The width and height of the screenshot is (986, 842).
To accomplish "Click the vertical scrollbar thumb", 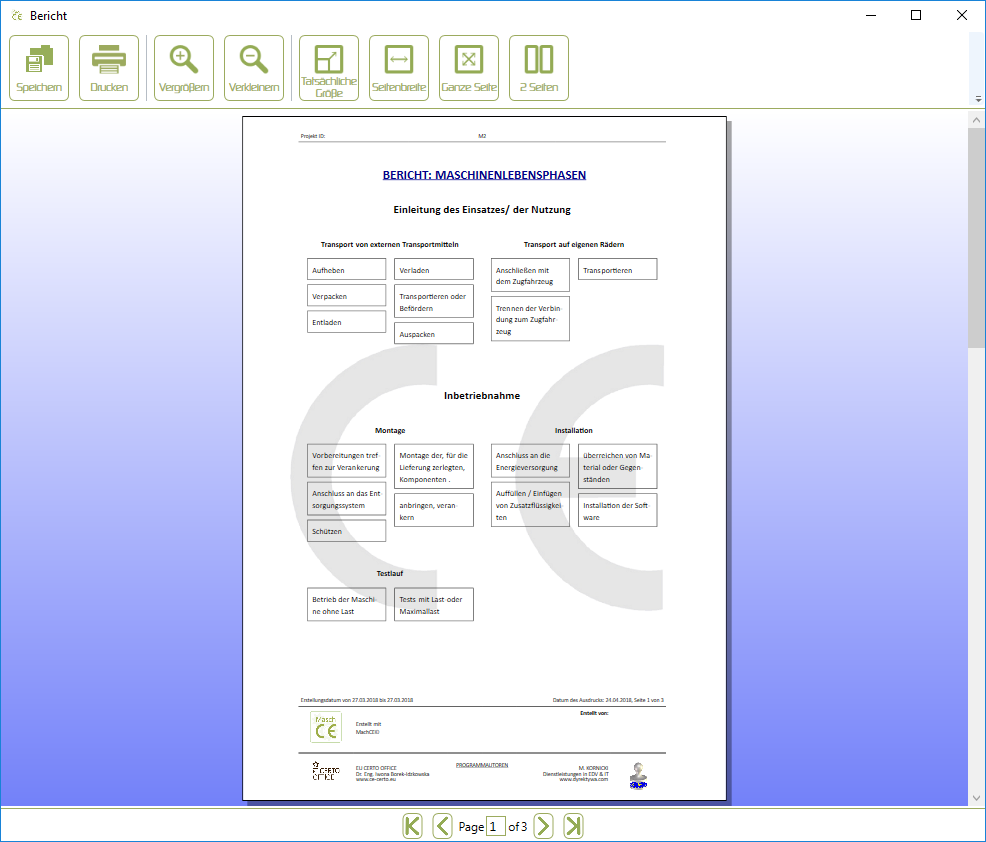I will tap(976, 238).
